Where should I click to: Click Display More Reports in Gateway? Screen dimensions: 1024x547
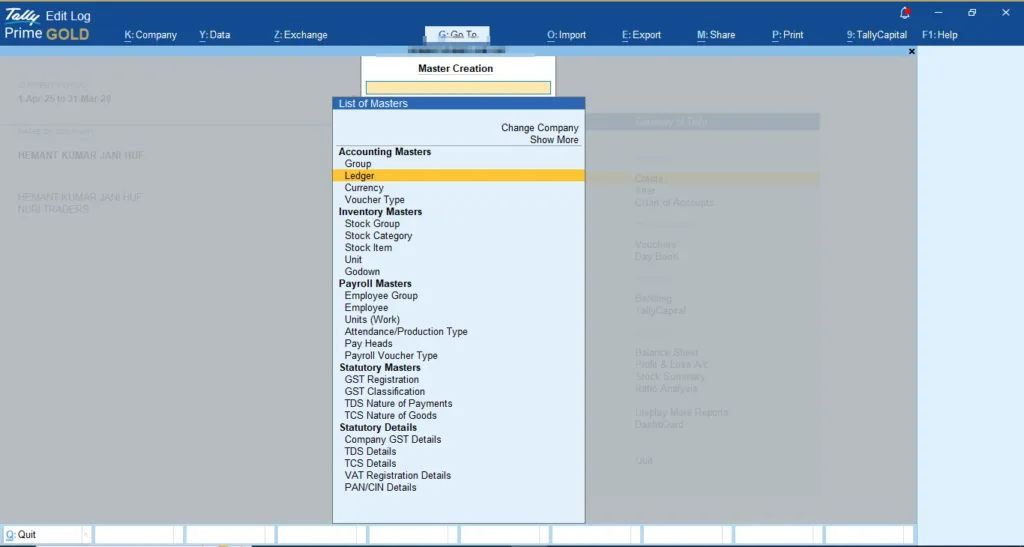(681, 413)
